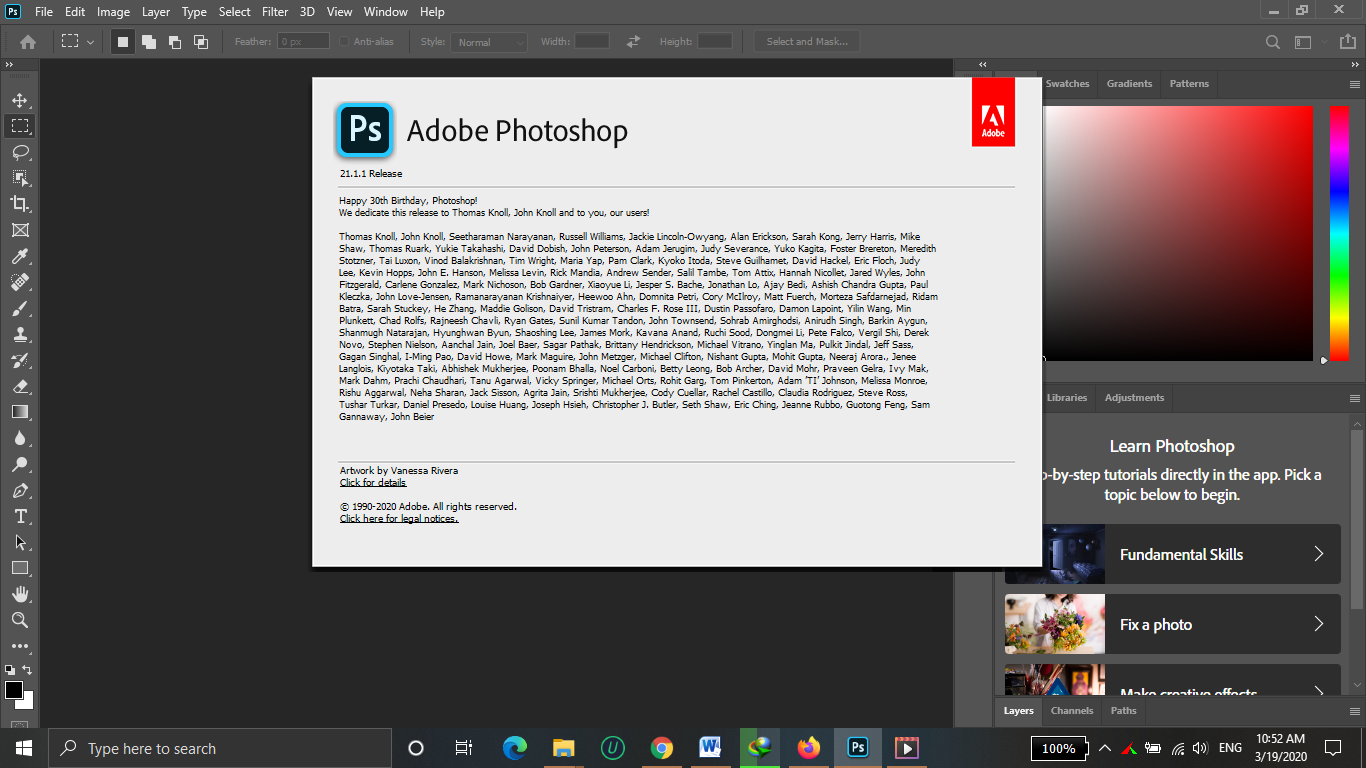Switch to the Paths tab
This screenshot has width=1366, height=768.
click(1123, 711)
